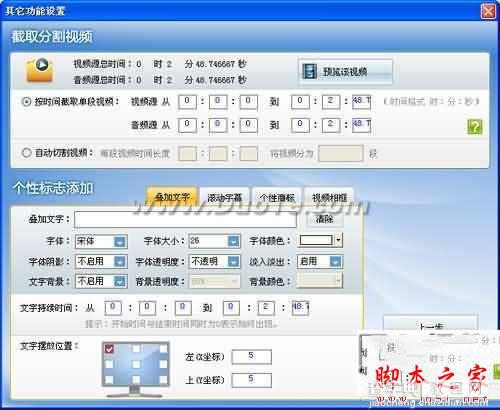Click the 左(X坐标) coordinate field
500x410 pixels.
[252, 357]
